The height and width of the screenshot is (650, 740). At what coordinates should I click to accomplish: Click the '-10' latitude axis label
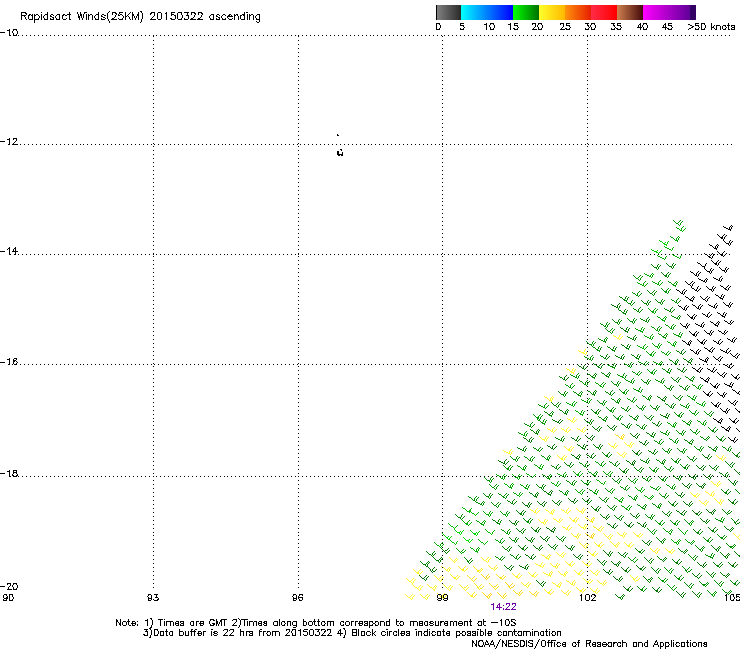point(9,33)
